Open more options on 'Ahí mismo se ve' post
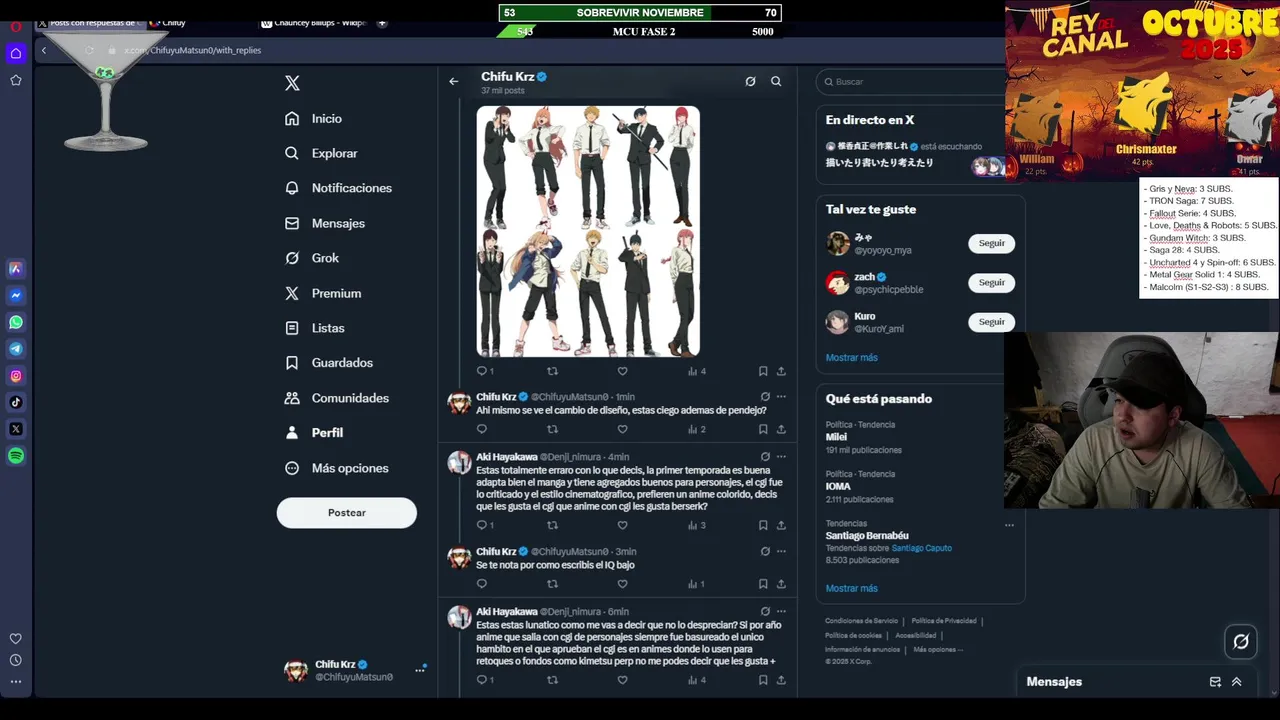Viewport: 1280px width, 720px height. [782, 397]
